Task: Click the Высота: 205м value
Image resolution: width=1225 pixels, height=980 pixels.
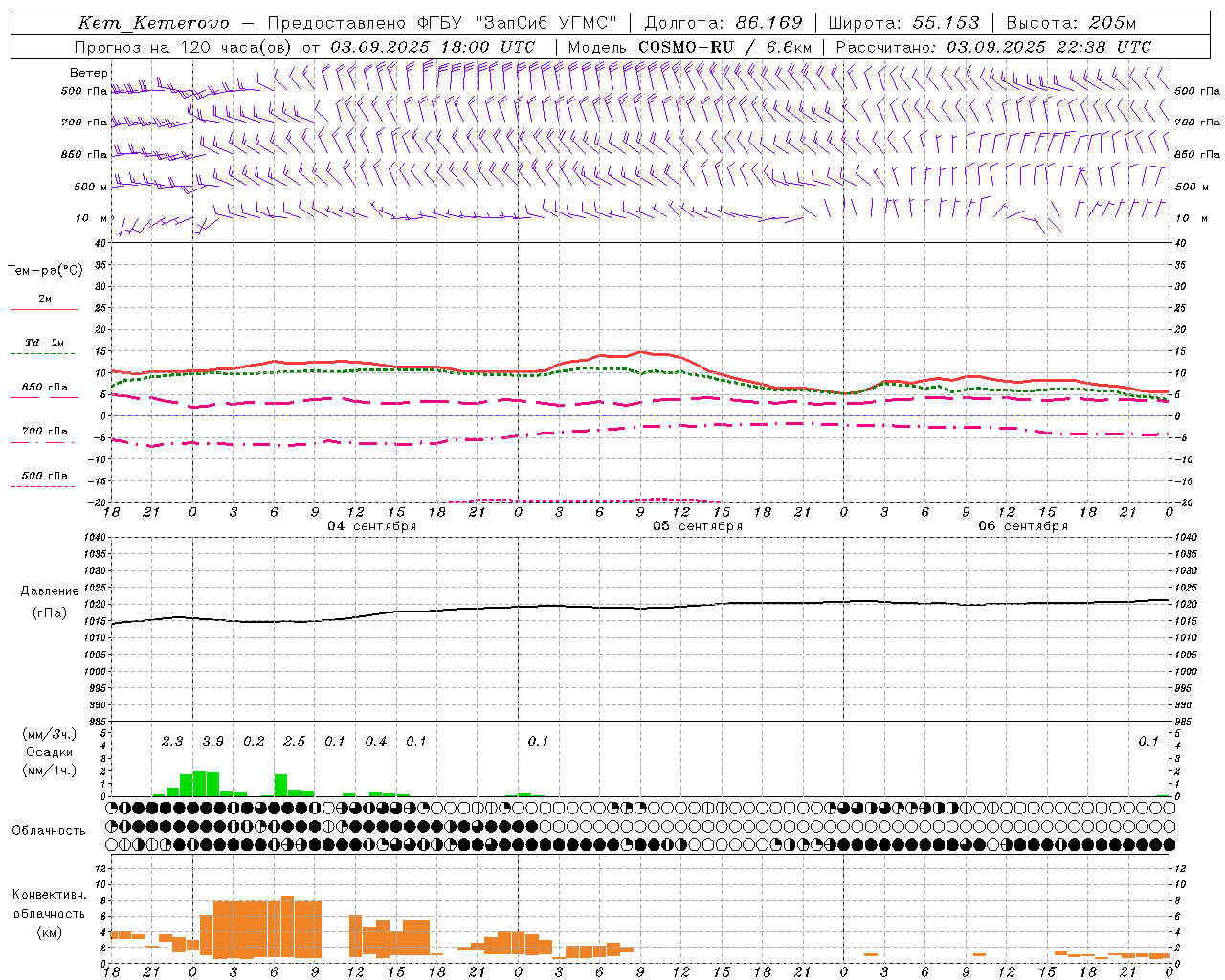Action: pyautogui.click(x=1071, y=23)
